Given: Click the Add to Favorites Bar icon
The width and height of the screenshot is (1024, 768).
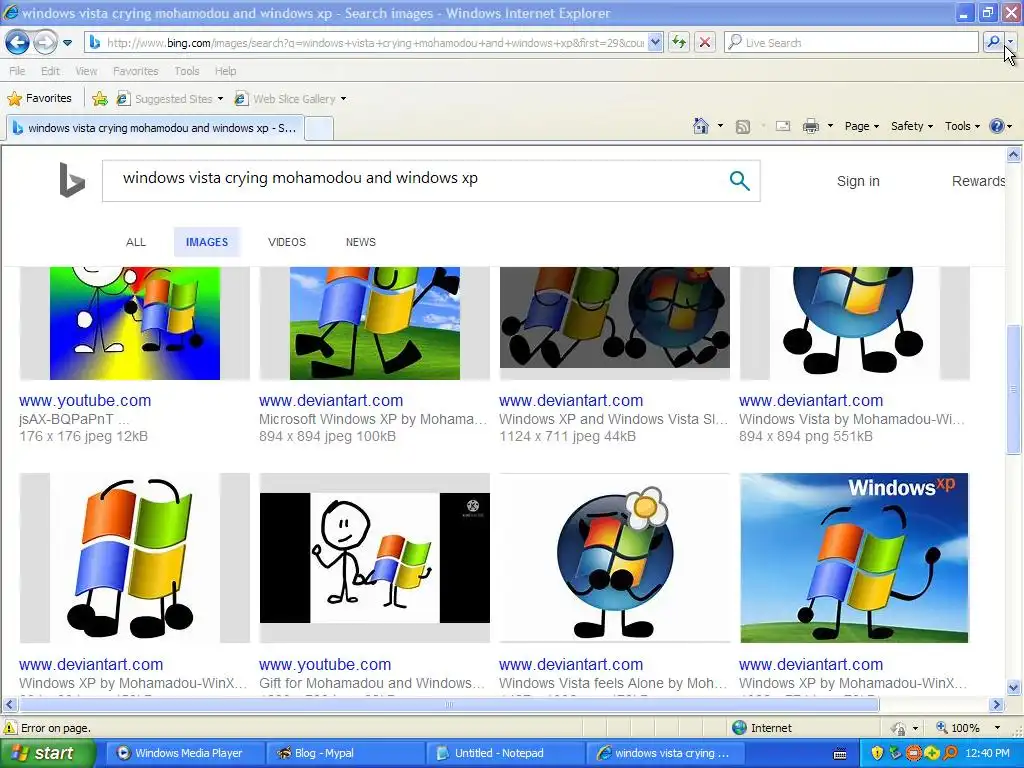Looking at the screenshot, I should pos(100,99).
